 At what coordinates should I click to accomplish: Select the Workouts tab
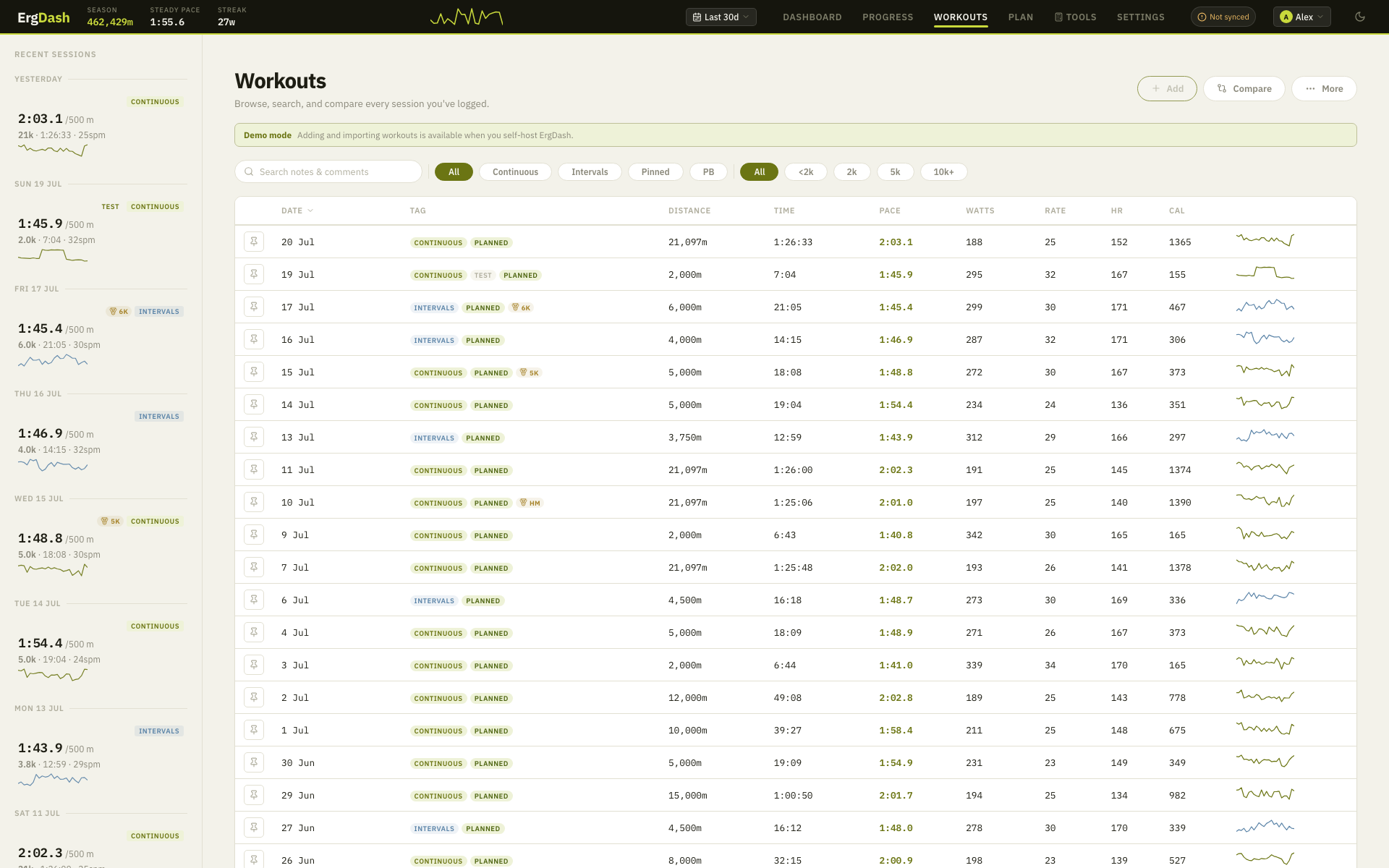961,17
